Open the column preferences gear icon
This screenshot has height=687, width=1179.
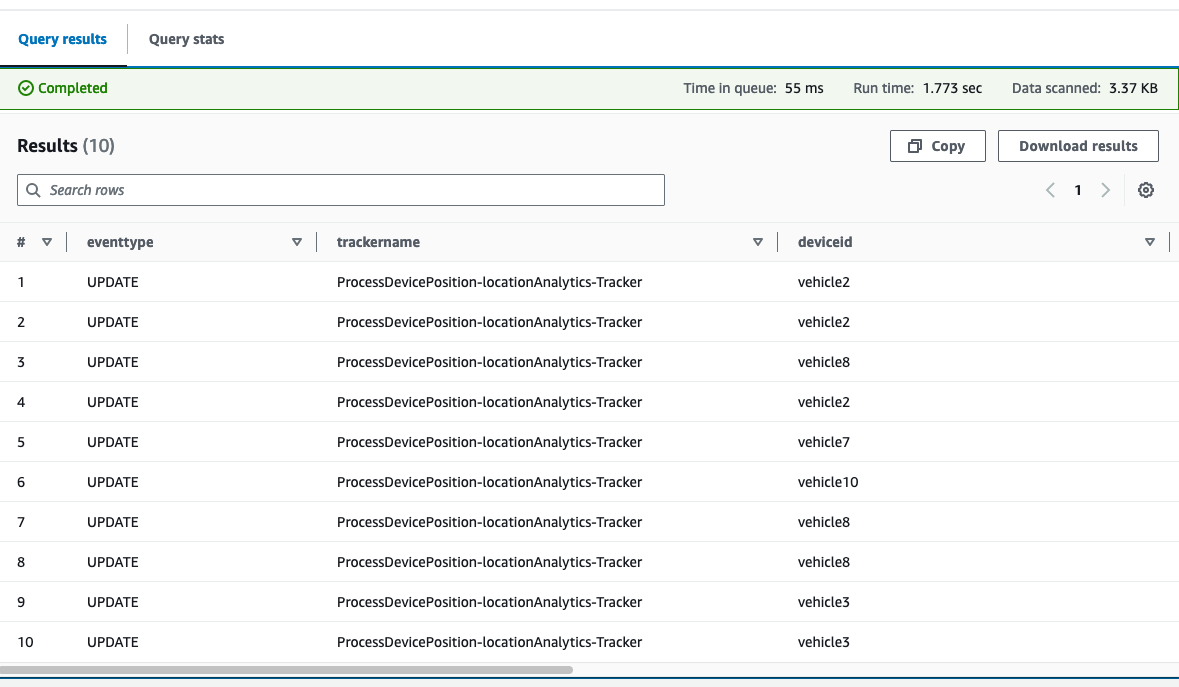1146,190
